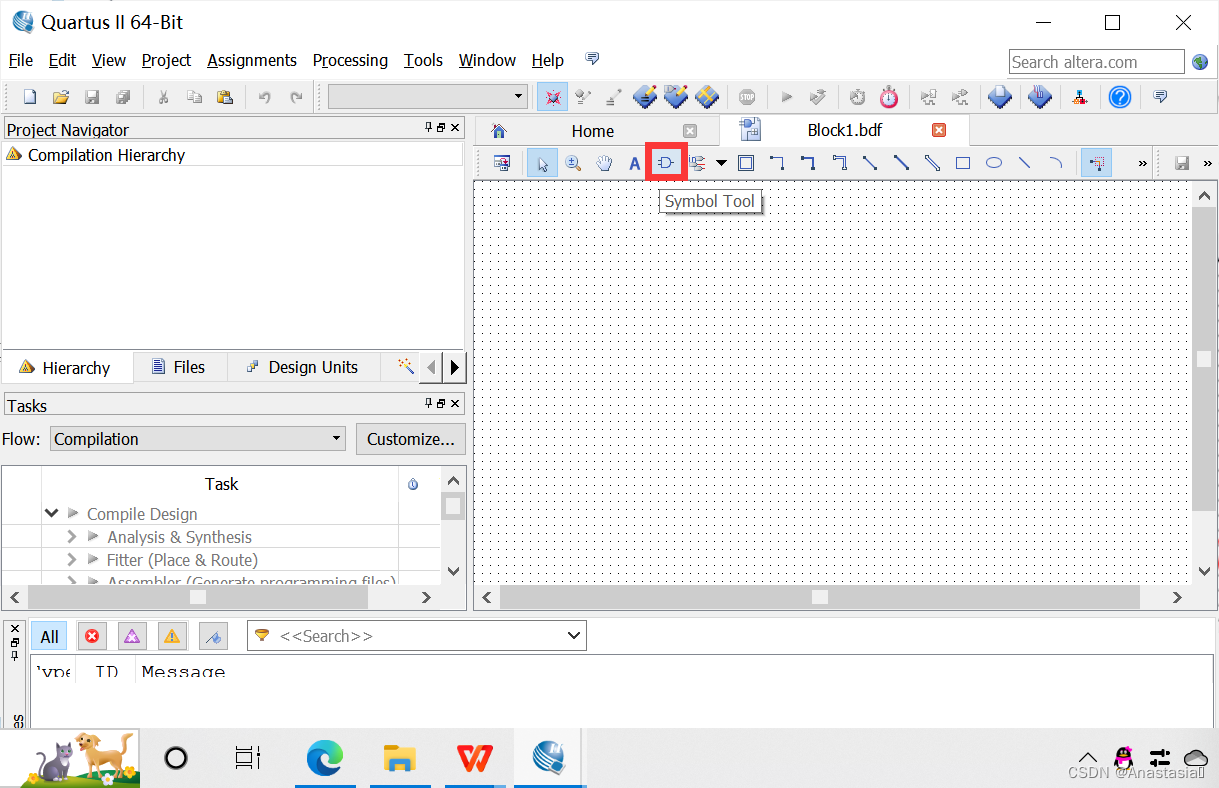
Task: Close the Block1.bdf tab
Action: click(x=939, y=130)
